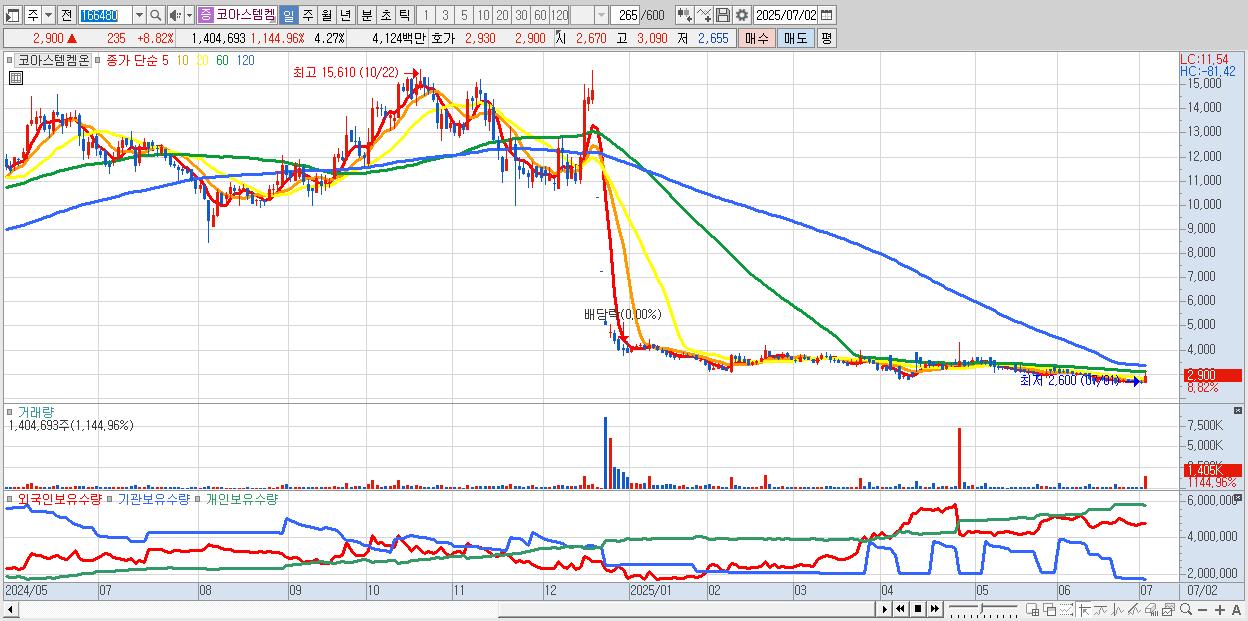Click the 1 interval button

click(425, 16)
